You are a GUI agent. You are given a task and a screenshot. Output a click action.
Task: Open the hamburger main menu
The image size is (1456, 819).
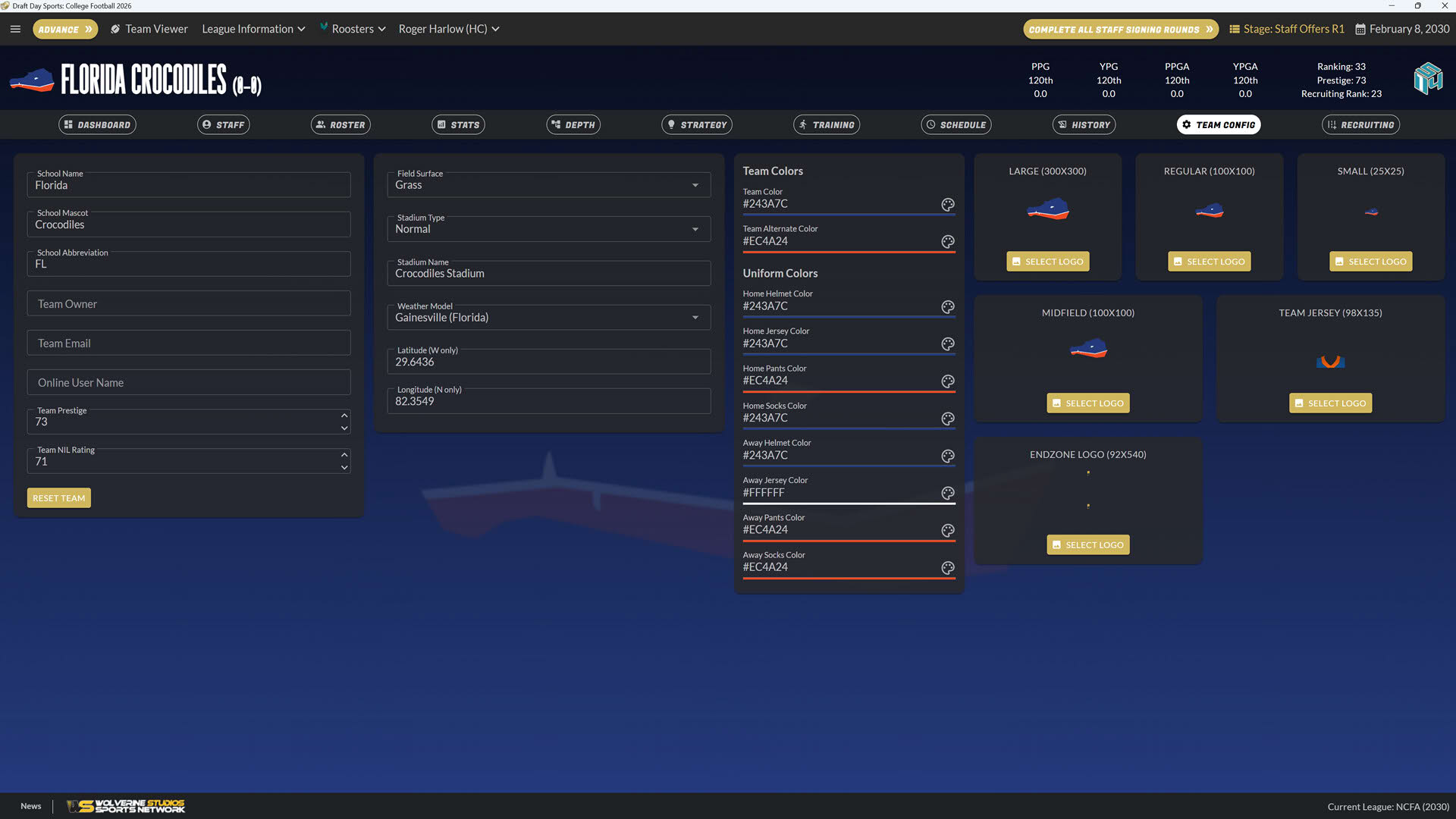tap(15, 29)
